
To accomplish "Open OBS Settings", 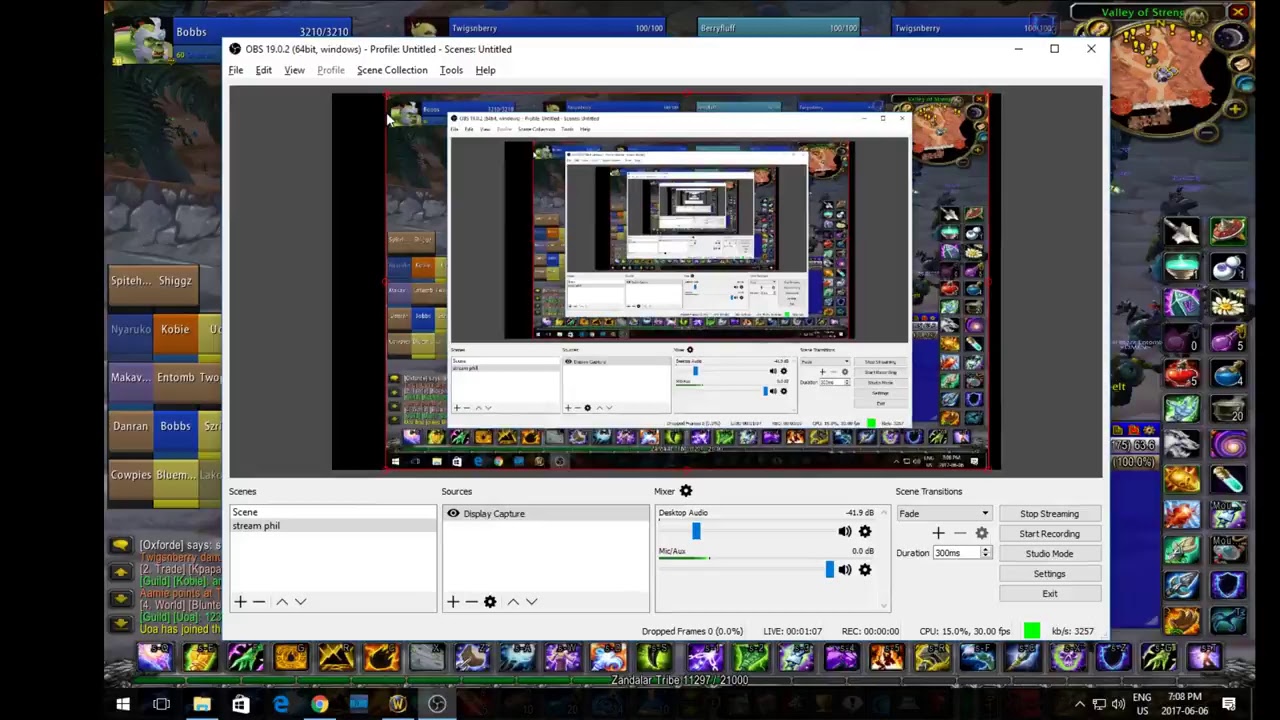I will click(1049, 574).
